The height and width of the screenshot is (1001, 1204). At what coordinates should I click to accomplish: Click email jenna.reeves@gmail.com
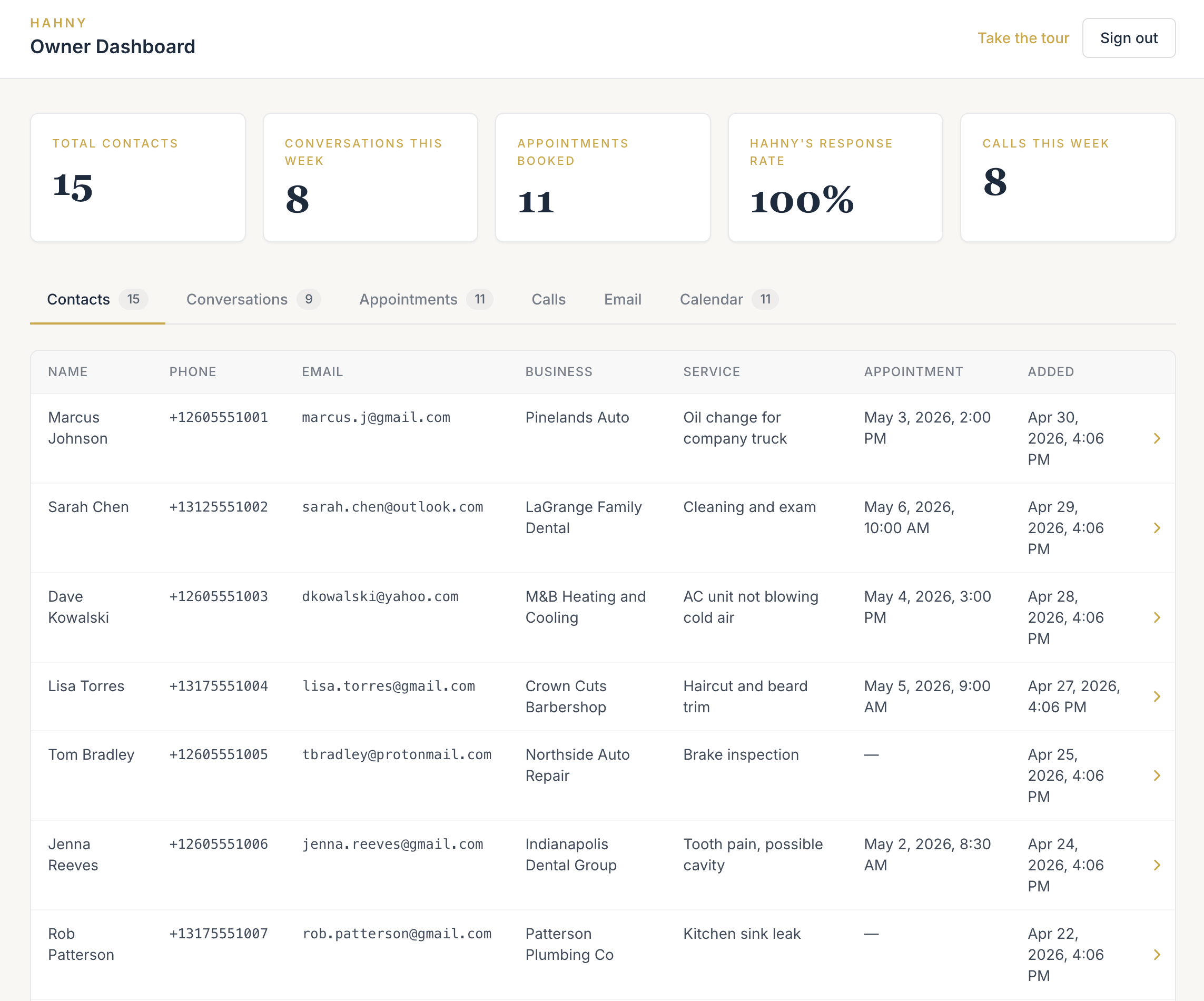tap(393, 844)
